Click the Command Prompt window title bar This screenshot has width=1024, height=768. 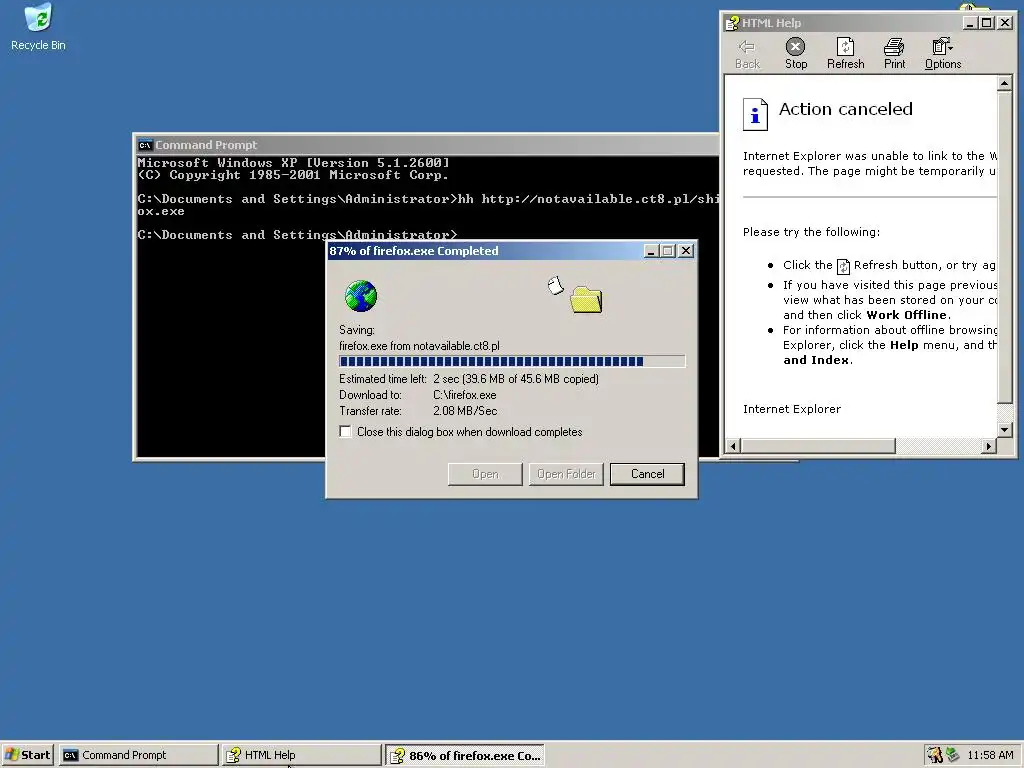(427, 145)
